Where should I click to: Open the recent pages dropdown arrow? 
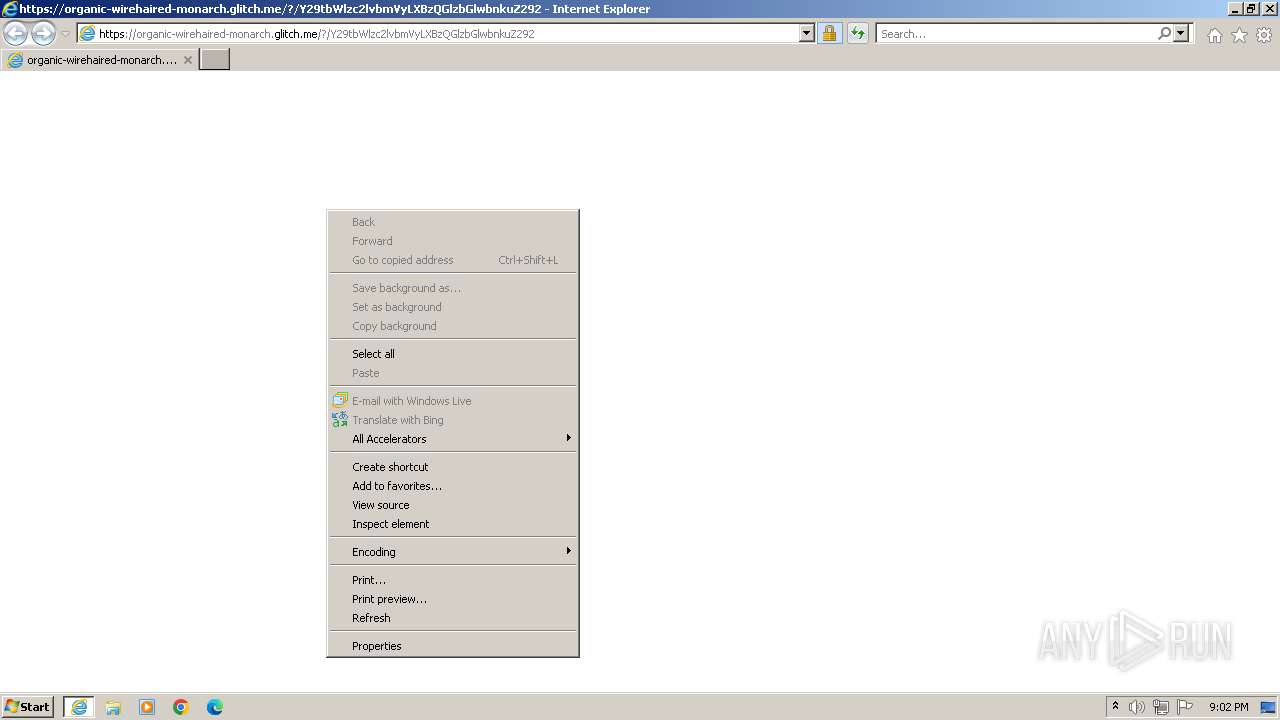click(65, 34)
